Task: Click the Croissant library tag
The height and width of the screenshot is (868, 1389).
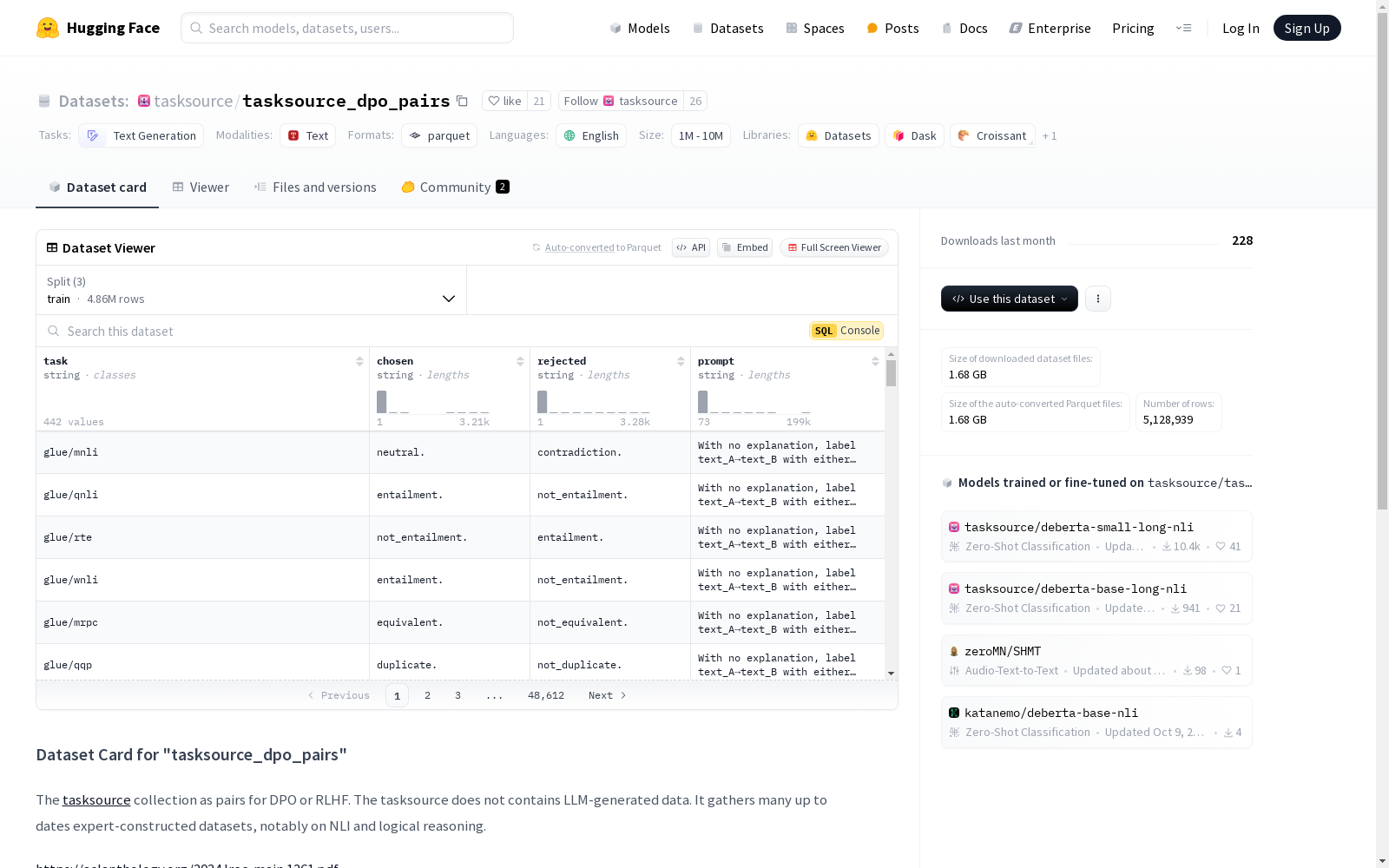Action: (992, 135)
